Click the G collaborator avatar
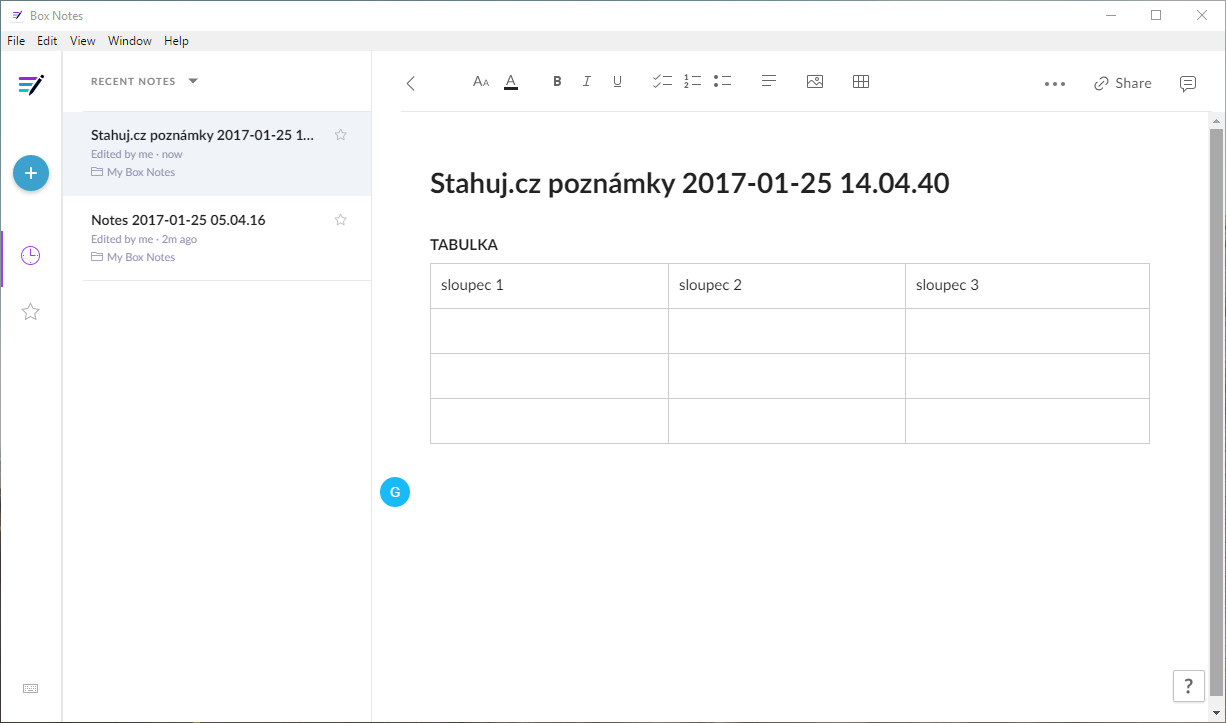 point(395,492)
